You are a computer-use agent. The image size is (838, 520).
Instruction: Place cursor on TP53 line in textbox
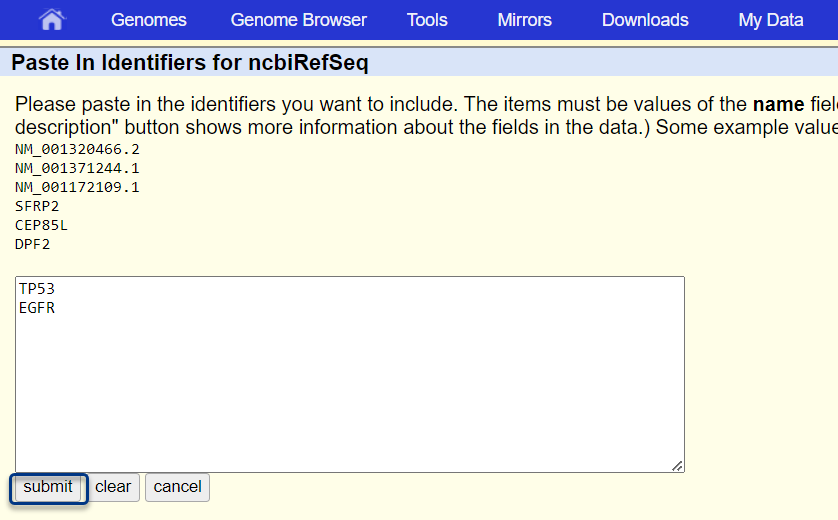click(37, 289)
